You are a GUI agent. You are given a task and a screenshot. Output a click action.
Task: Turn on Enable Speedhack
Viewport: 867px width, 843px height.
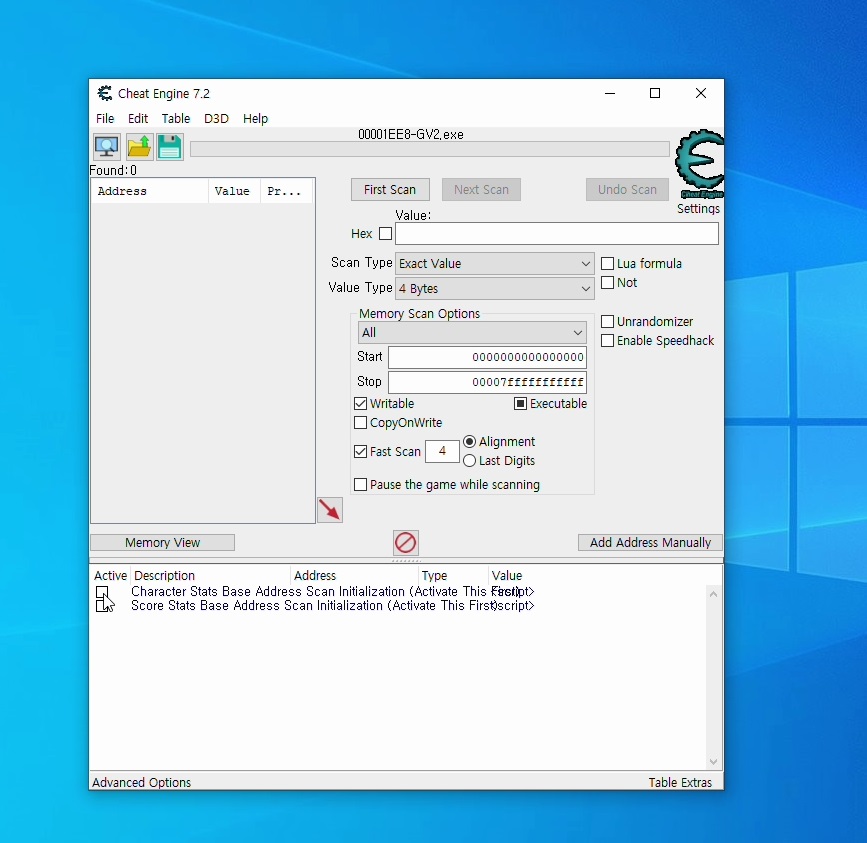(607, 341)
